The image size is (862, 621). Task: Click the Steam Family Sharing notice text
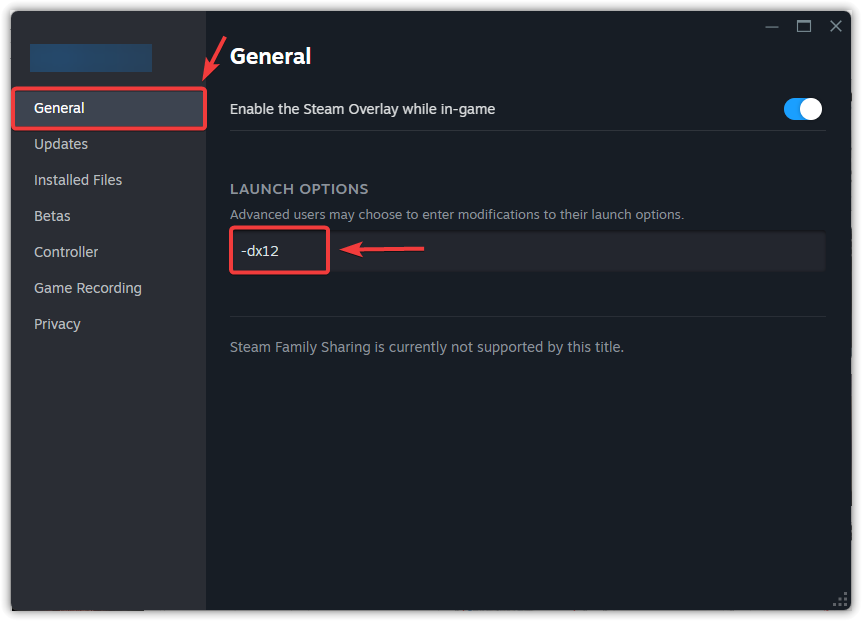[x=425, y=347]
